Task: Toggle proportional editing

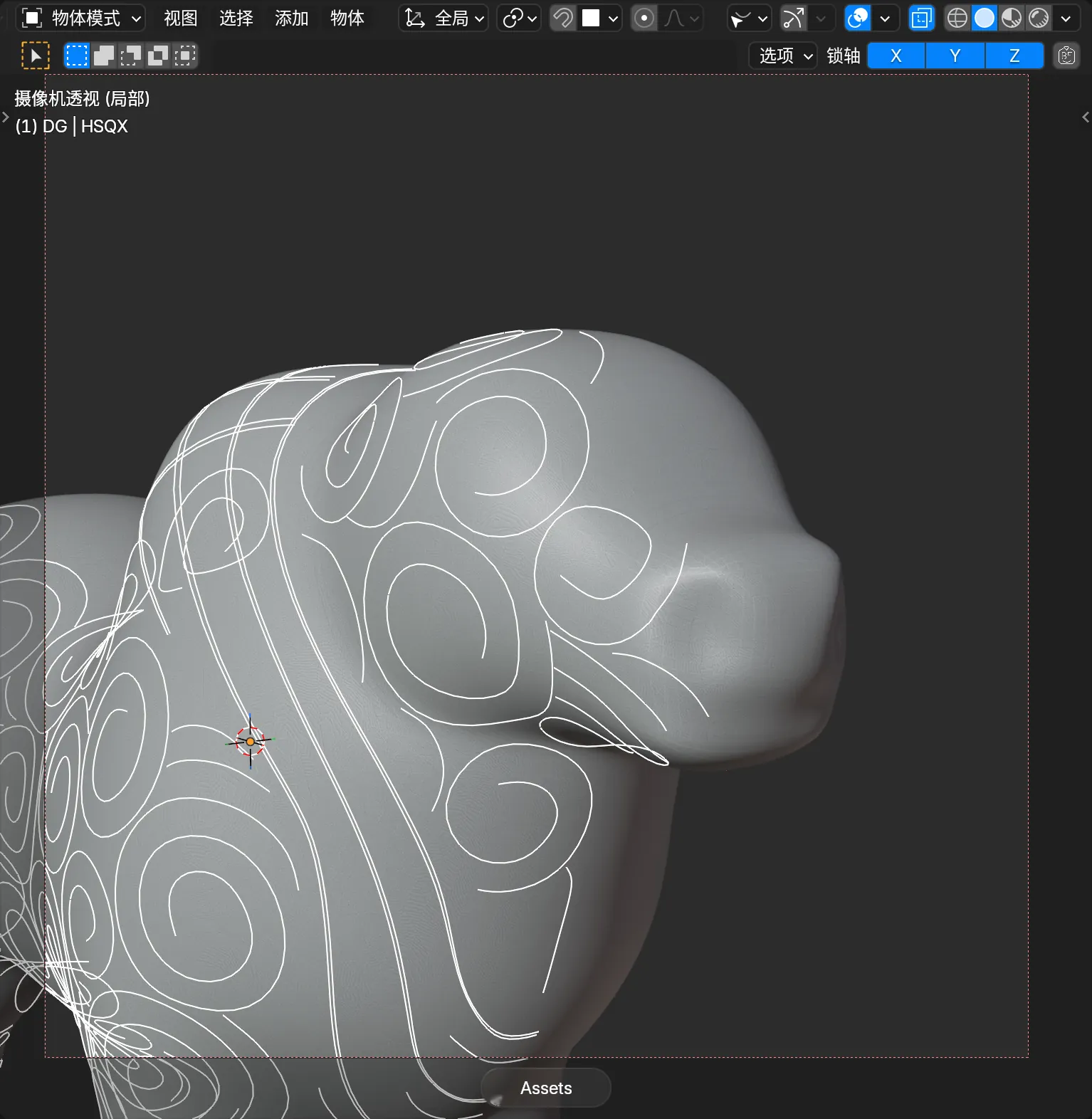Action: tap(644, 18)
